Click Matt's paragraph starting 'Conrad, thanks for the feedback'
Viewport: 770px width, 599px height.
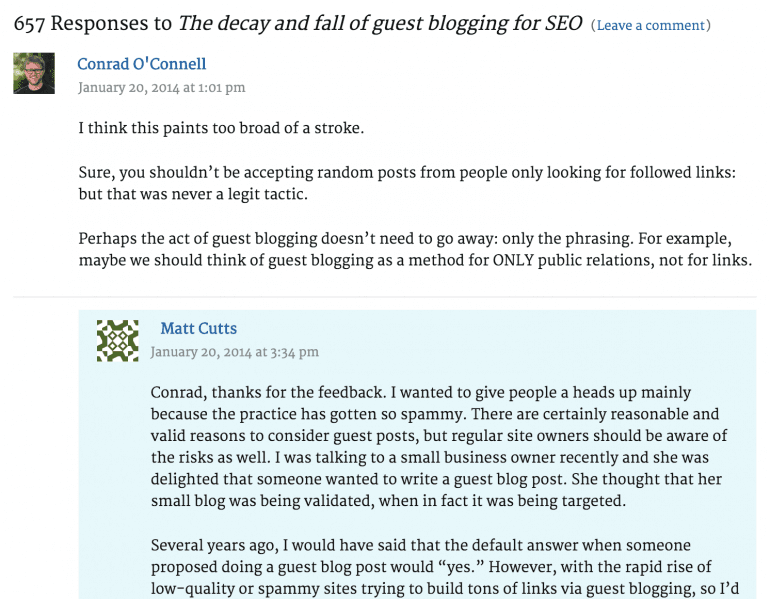439,447
